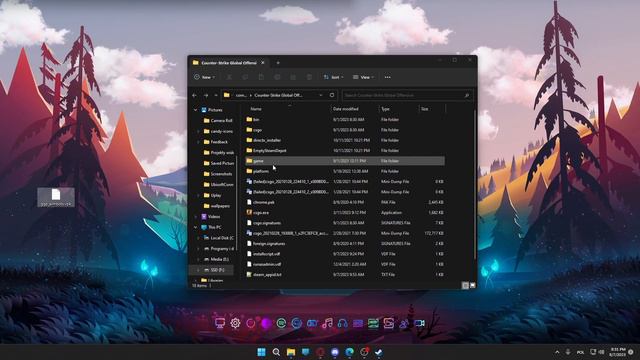Expand the Feedback folder in the tree
The image size is (640, 360).
tap(198, 142)
